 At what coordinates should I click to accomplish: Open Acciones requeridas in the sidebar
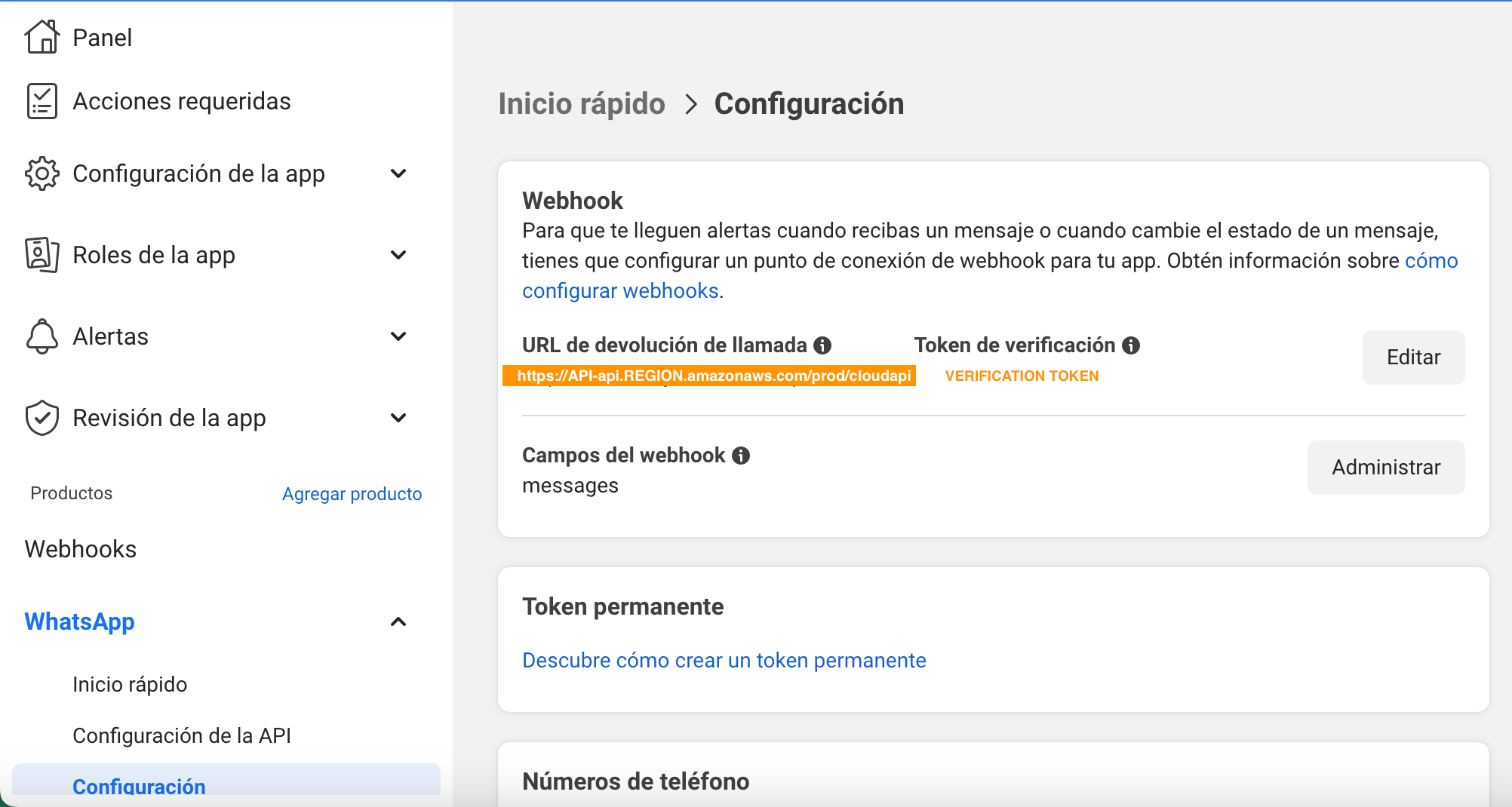(181, 101)
